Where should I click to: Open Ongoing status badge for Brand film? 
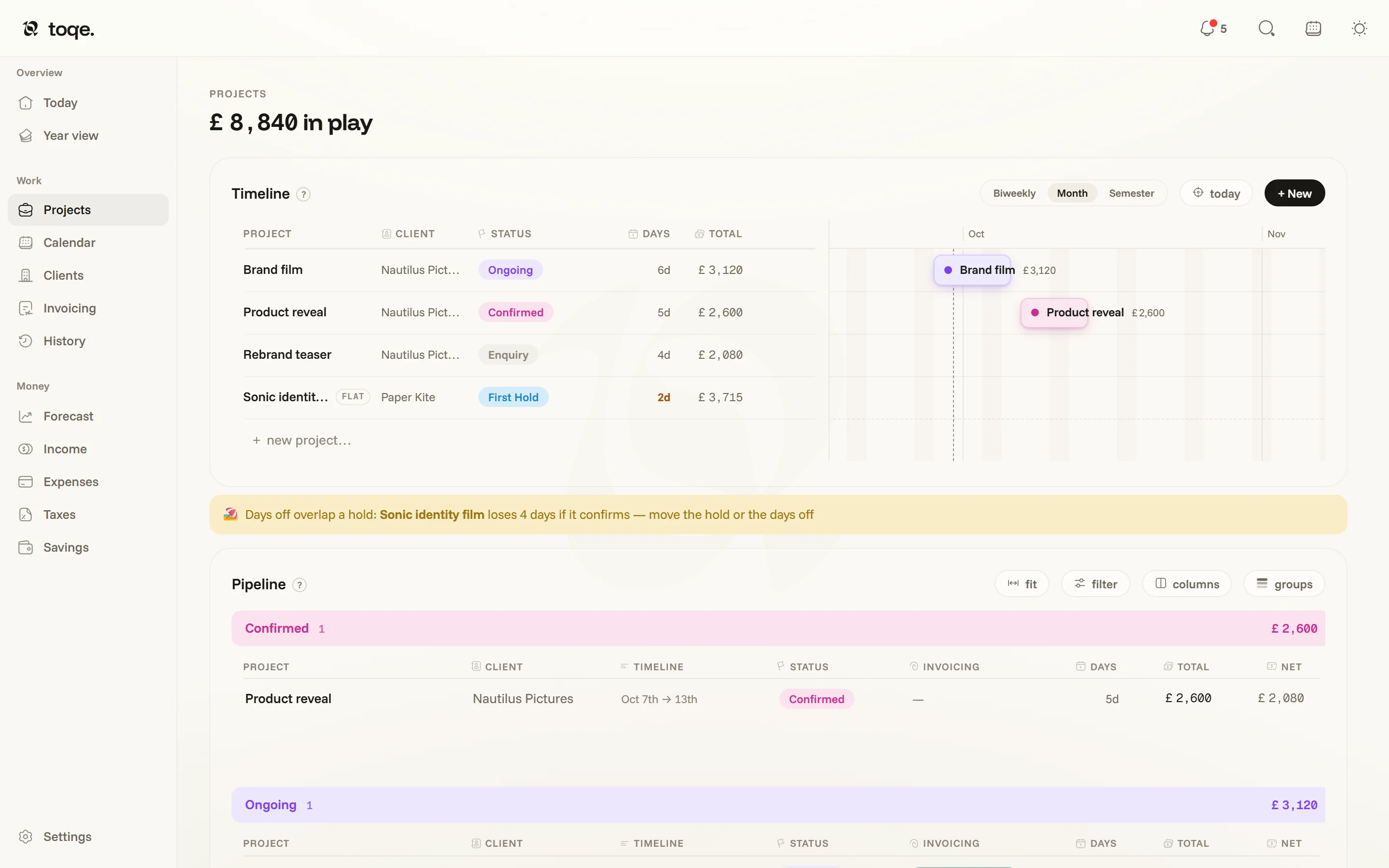[510, 270]
